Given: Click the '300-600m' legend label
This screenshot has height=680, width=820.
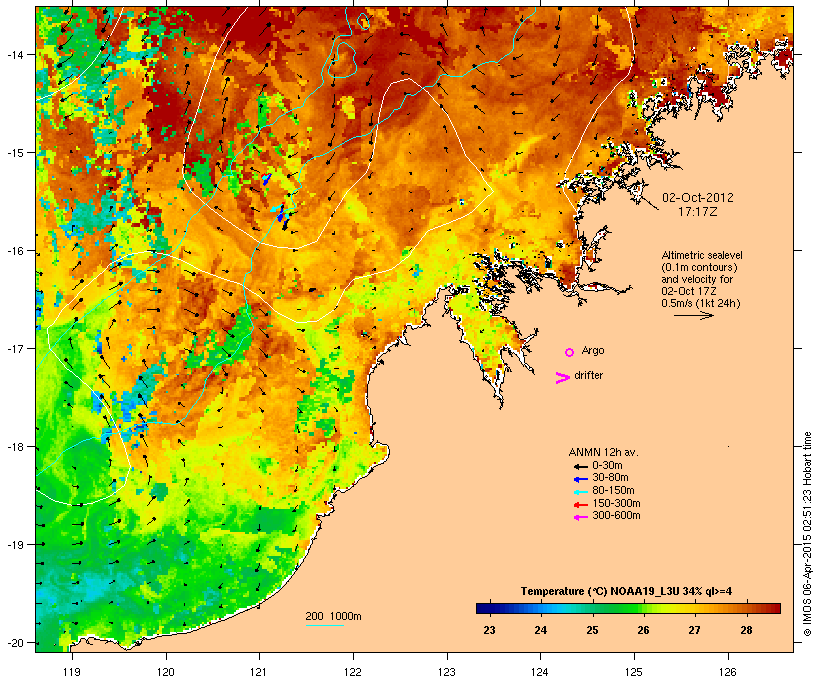Looking at the screenshot, I should click(x=616, y=516).
